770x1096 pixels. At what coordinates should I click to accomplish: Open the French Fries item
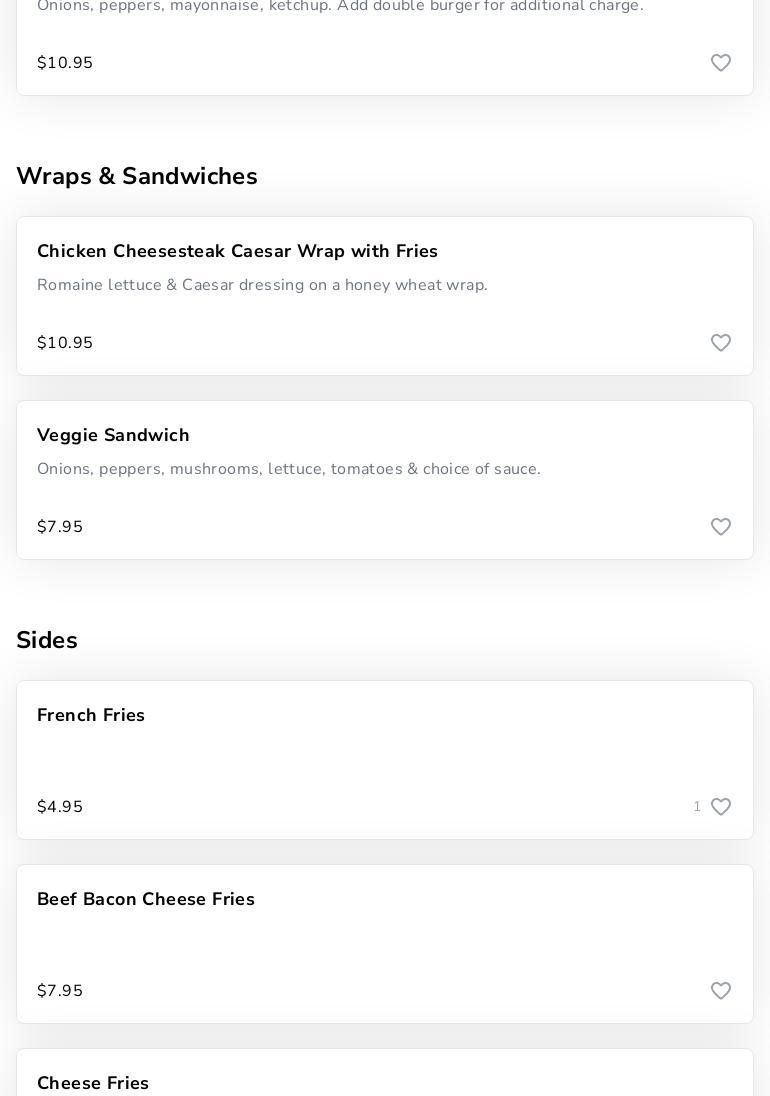(x=91, y=715)
